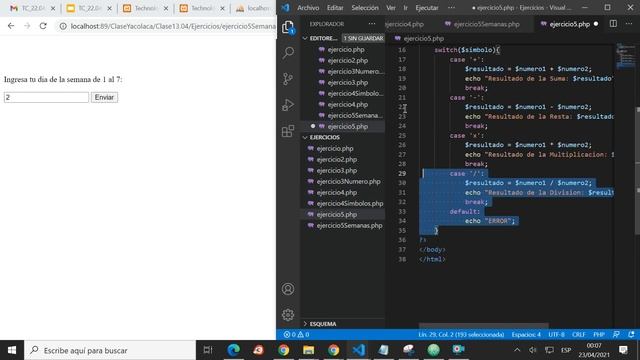Split the editor to the right
This screenshot has width=640, height=360.
(613, 24)
